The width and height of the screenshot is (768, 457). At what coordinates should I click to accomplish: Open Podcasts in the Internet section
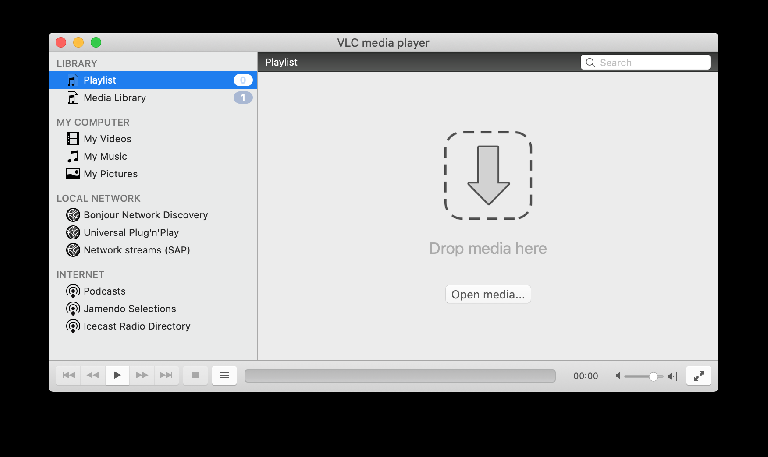pos(153,291)
